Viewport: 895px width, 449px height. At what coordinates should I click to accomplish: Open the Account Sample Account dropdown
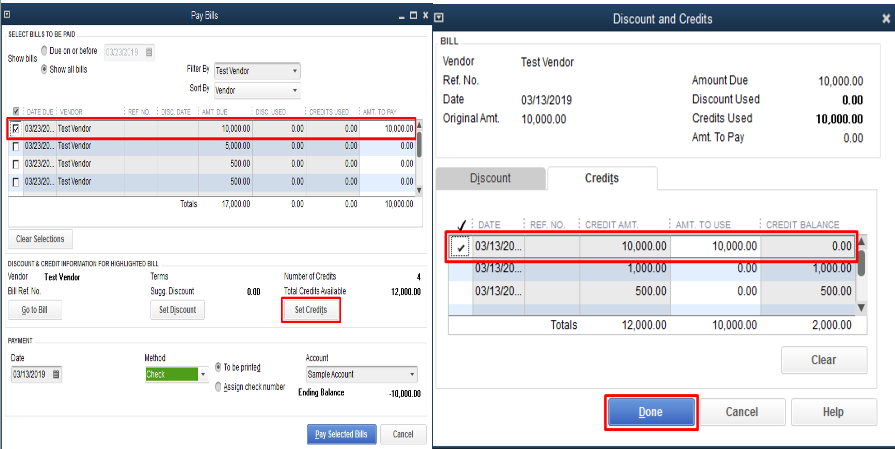coord(412,375)
